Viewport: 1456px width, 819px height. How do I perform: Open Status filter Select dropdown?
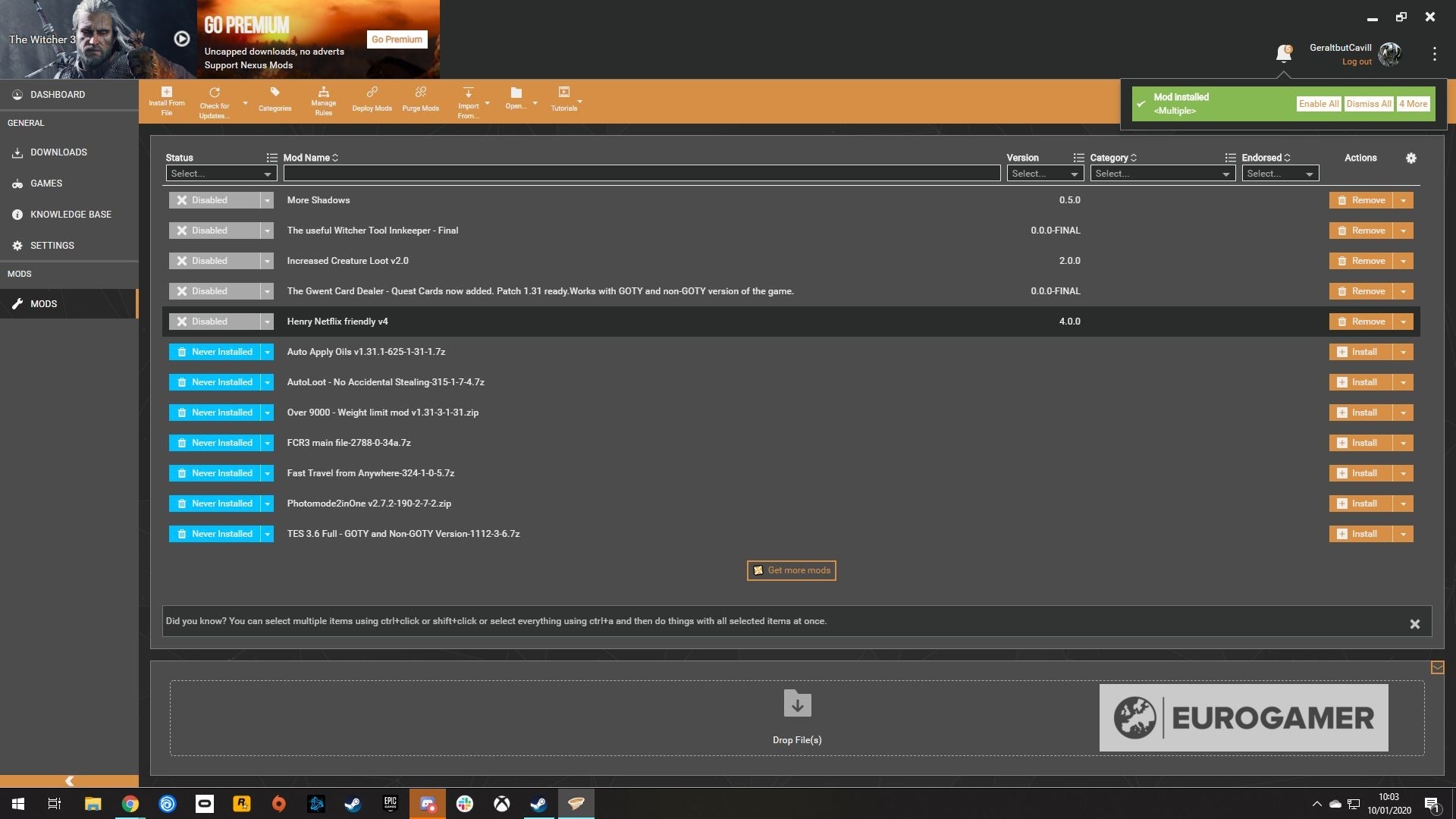[x=221, y=174]
